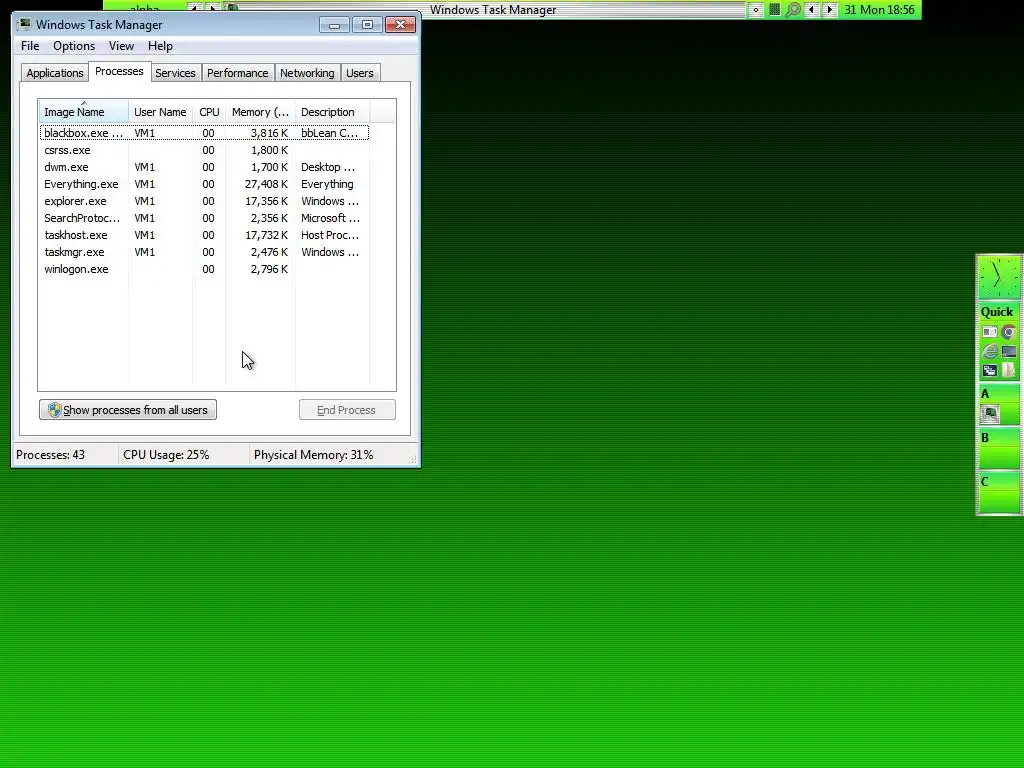Sort by Image Name column header
The width and height of the screenshot is (1024, 768).
[84, 112]
